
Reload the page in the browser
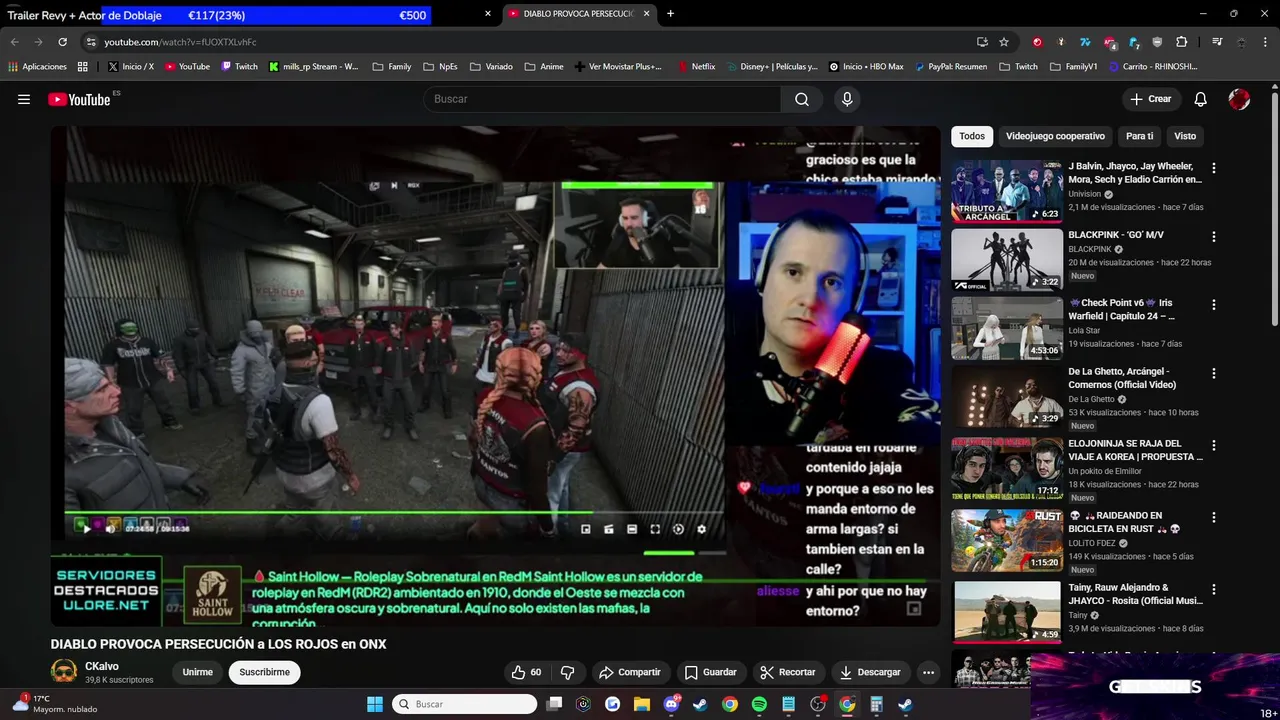click(x=62, y=42)
